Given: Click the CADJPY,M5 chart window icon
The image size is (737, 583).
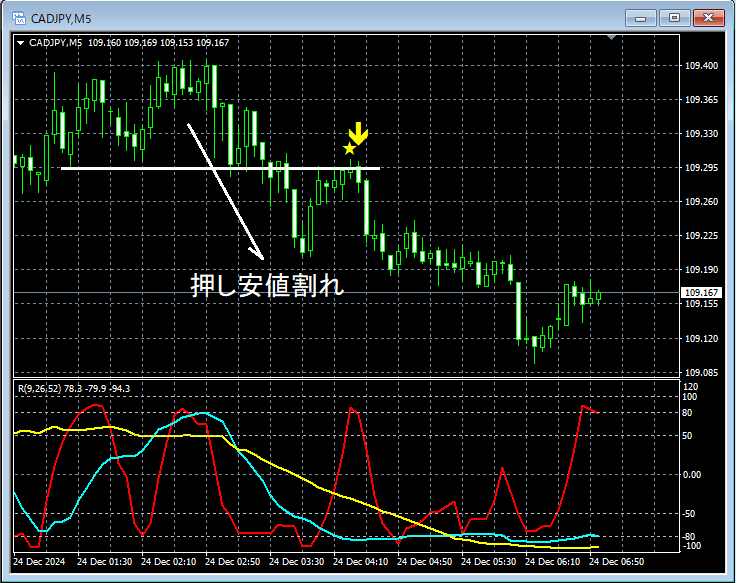Looking at the screenshot, I should (x=19, y=18).
